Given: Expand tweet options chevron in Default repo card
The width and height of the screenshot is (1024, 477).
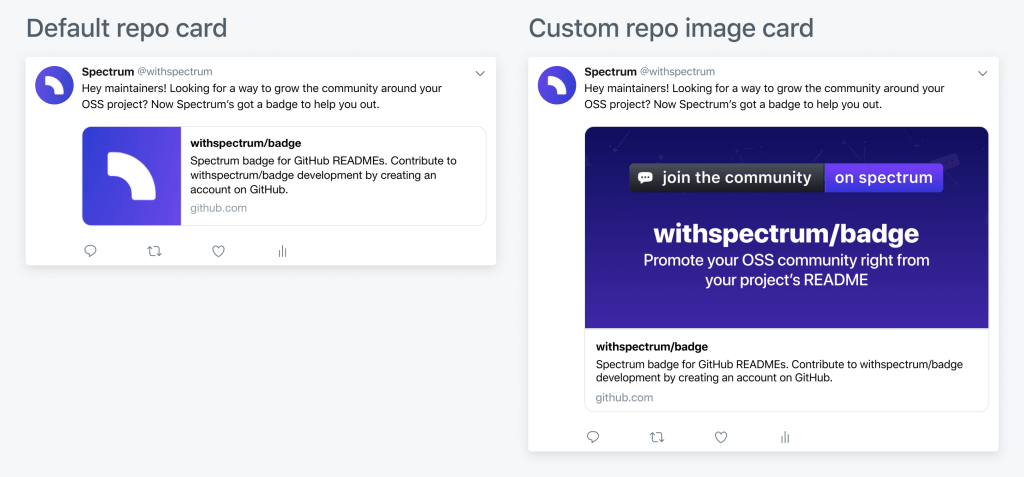Looking at the screenshot, I should [480, 73].
